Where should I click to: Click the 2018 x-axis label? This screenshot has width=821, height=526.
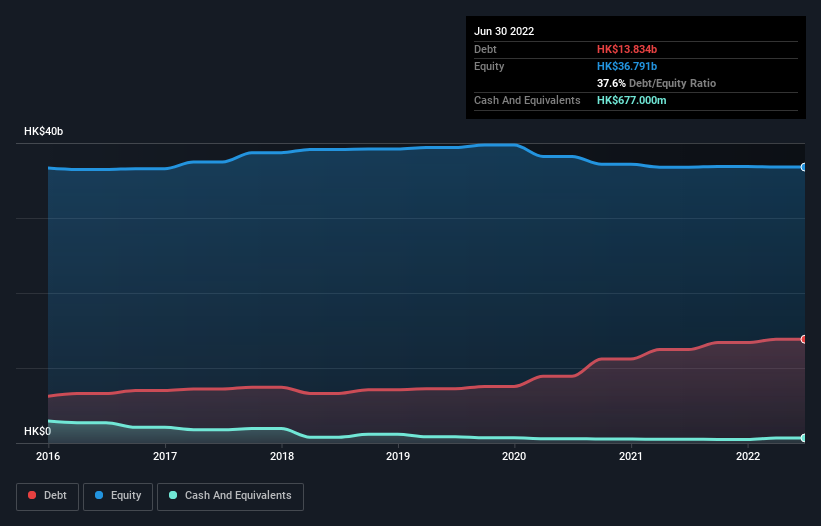282,456
